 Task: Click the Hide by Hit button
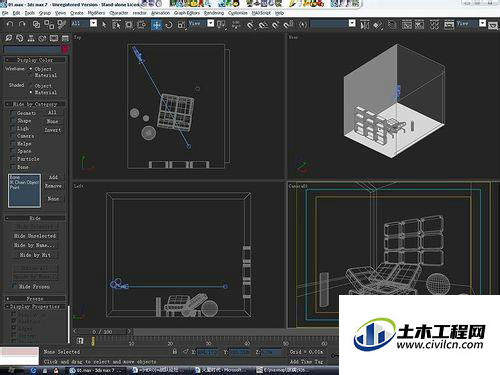[35, 255]
